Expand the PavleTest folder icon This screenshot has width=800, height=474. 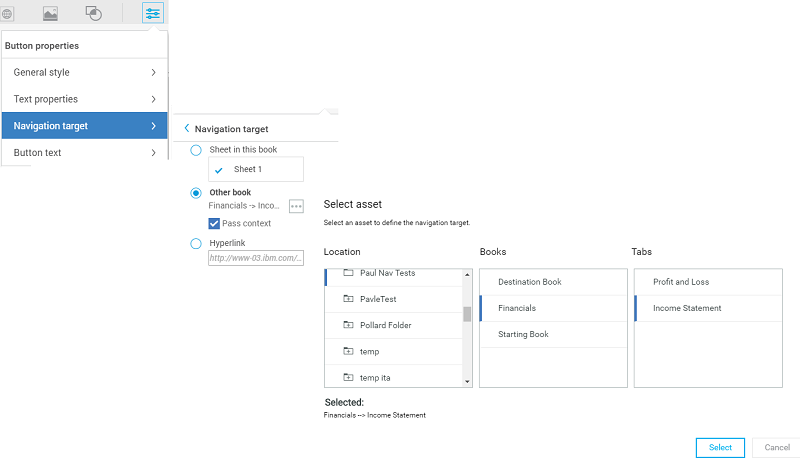(348, 299)
